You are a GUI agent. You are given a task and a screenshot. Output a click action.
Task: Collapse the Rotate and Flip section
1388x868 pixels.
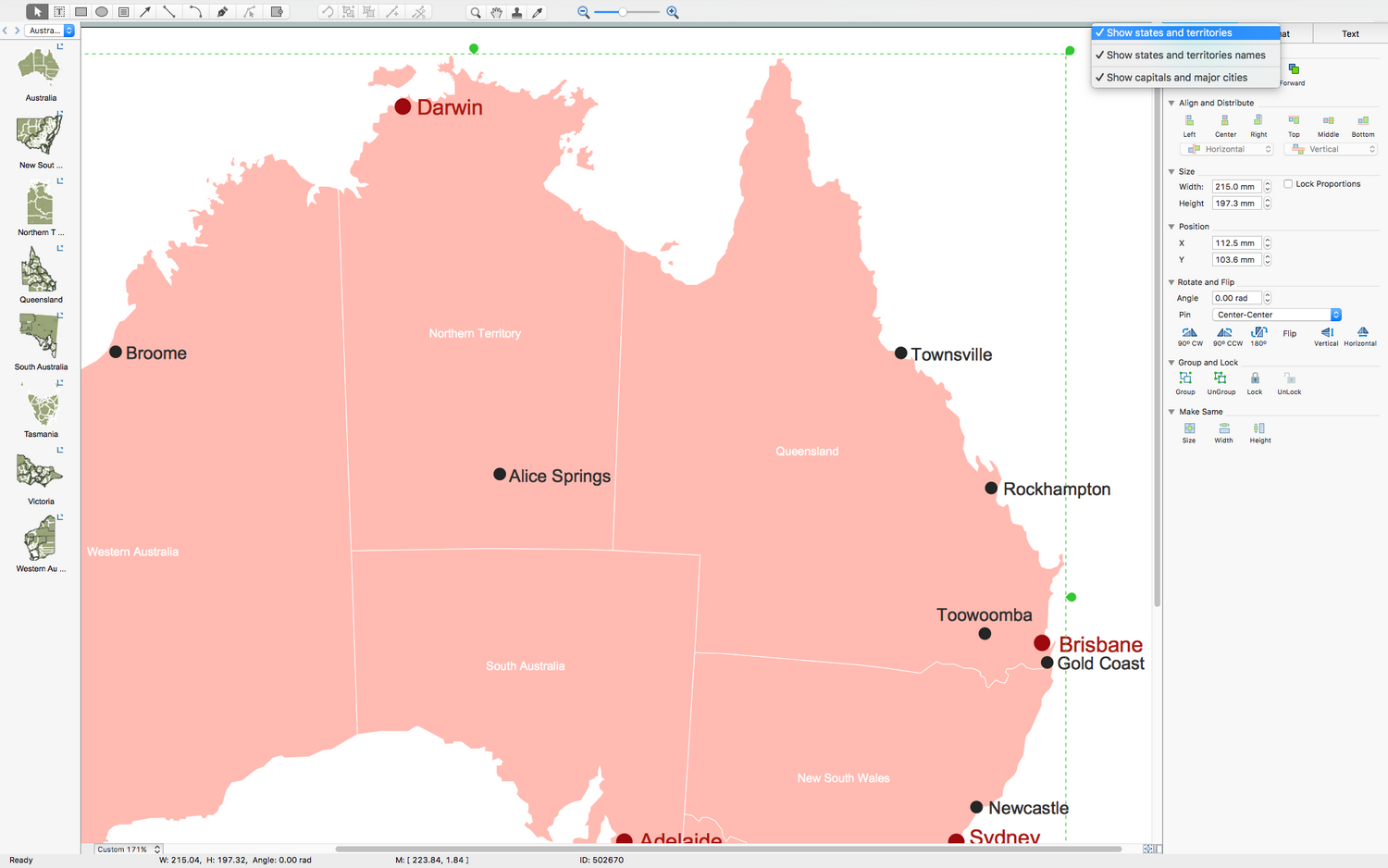point(1171,282)
